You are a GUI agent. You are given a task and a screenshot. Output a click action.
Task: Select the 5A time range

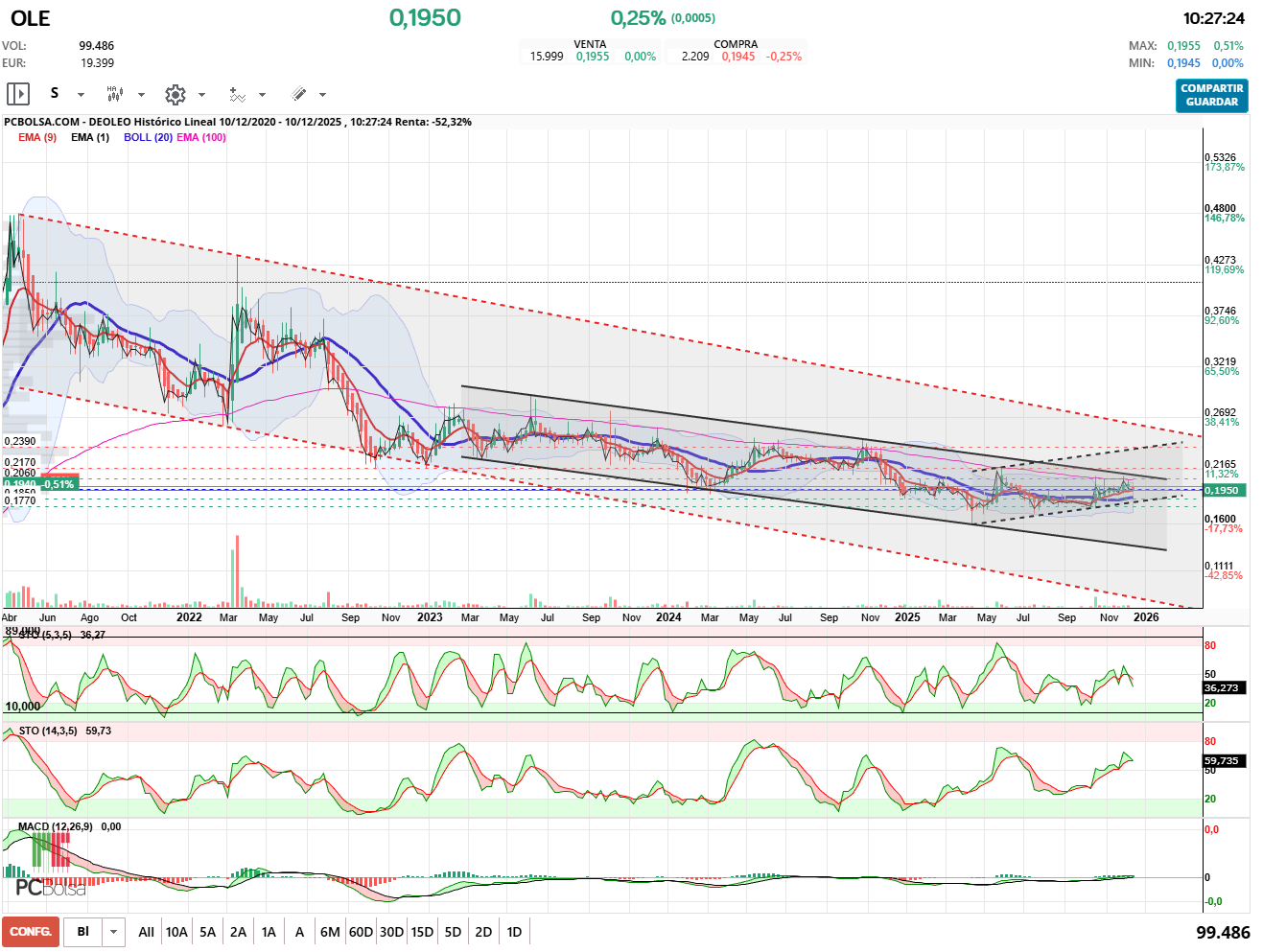pyautogui.click(x=207, y=932)
